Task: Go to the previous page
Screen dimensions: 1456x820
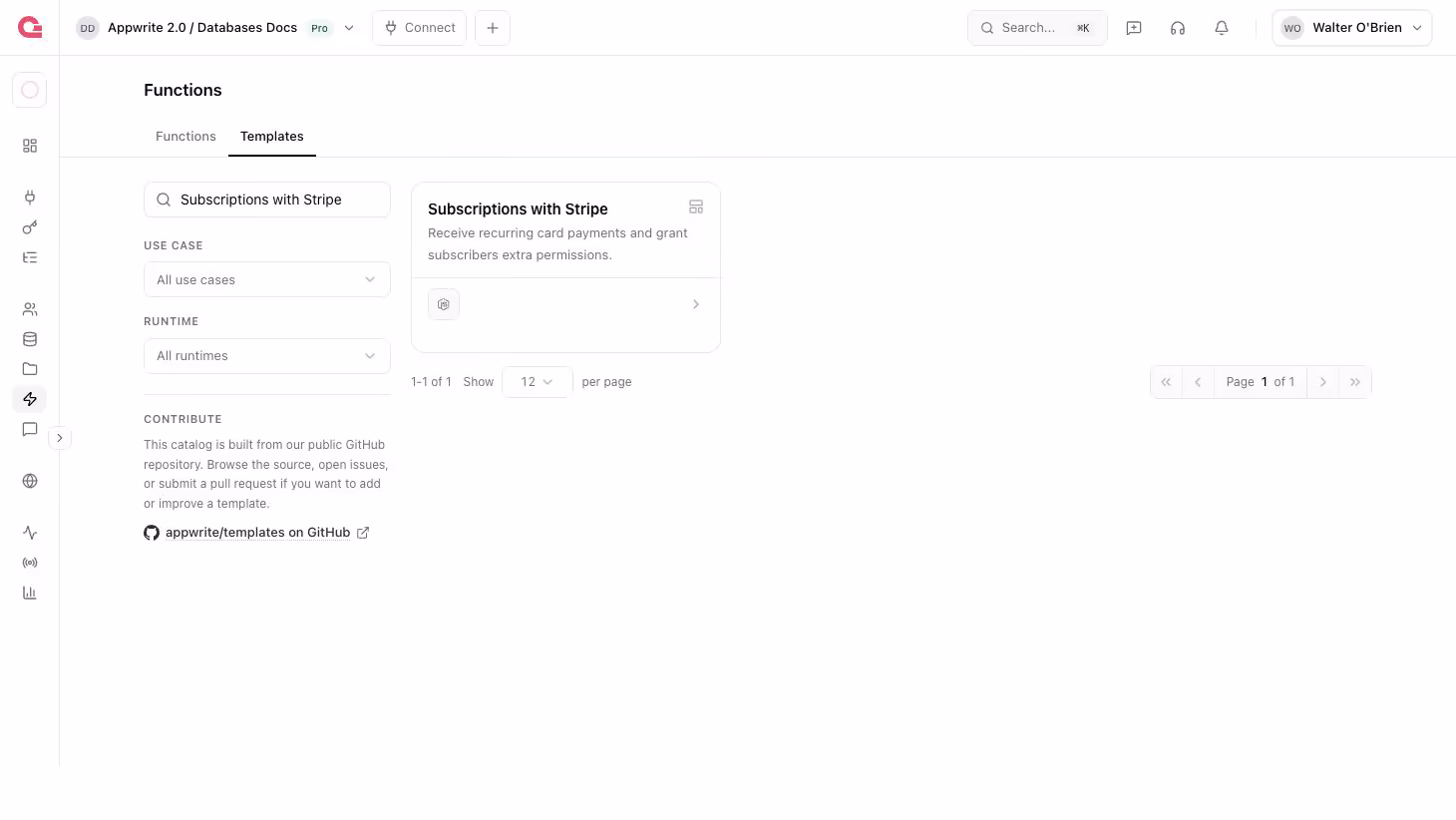Action: [x=1198, y=382]
